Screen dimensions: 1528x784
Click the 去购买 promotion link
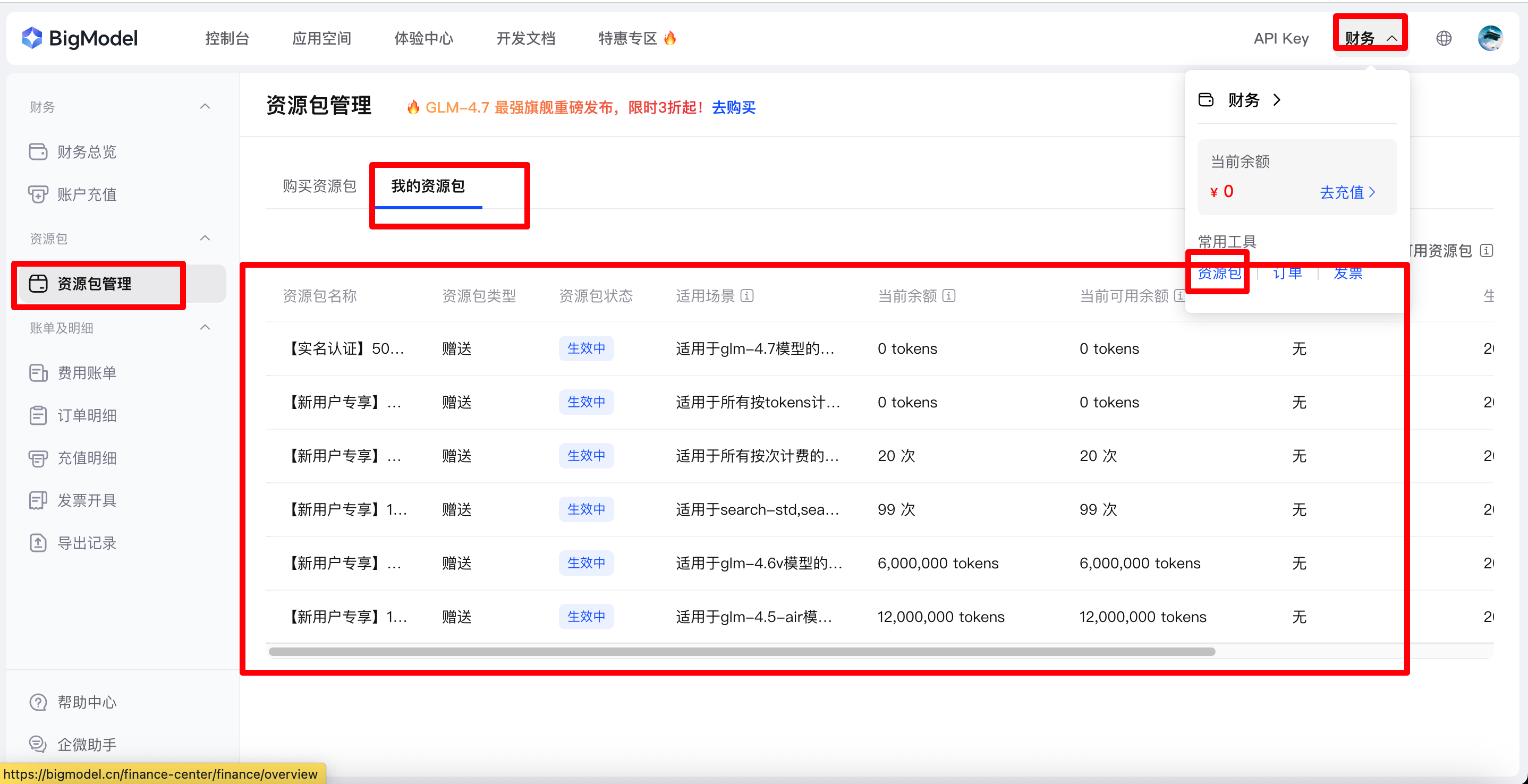[x=733, y=107]
